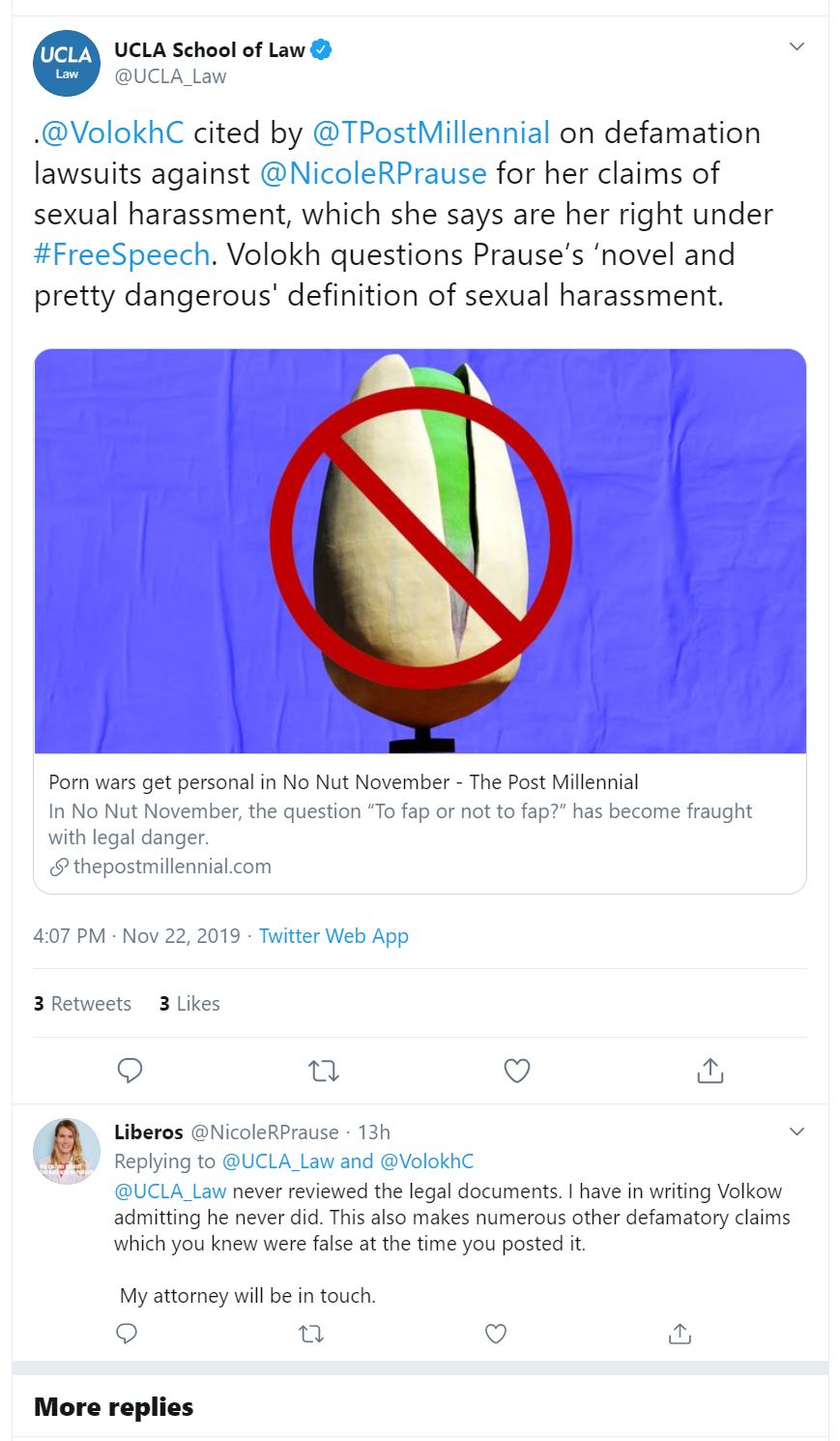Image resolution: width=840 pixels, height=1441 pixels.
Task: Share the Liberos reply
Action: coord(680,1335)
